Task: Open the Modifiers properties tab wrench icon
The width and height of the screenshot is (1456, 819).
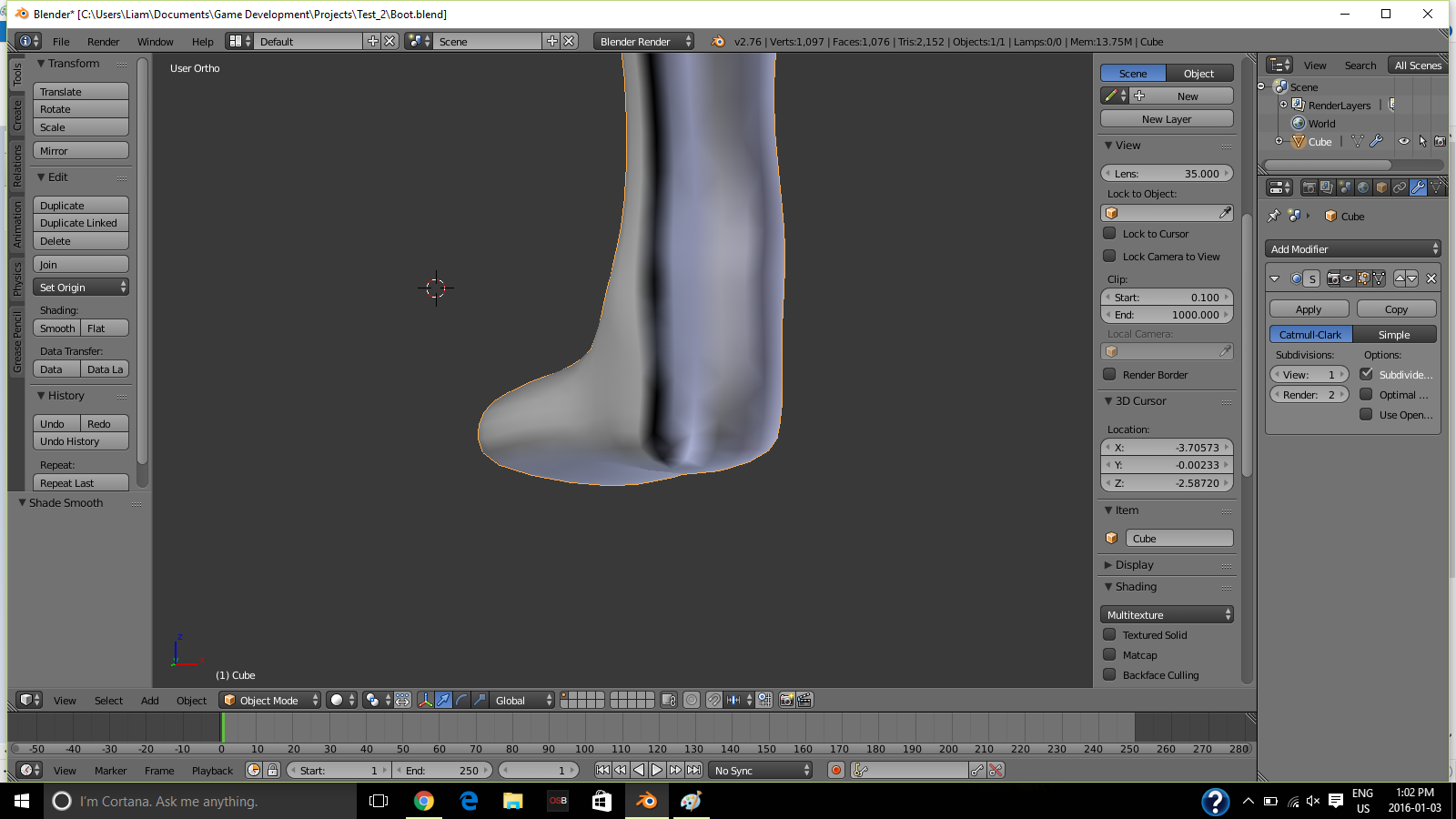Action: (x=1418, y=187)
